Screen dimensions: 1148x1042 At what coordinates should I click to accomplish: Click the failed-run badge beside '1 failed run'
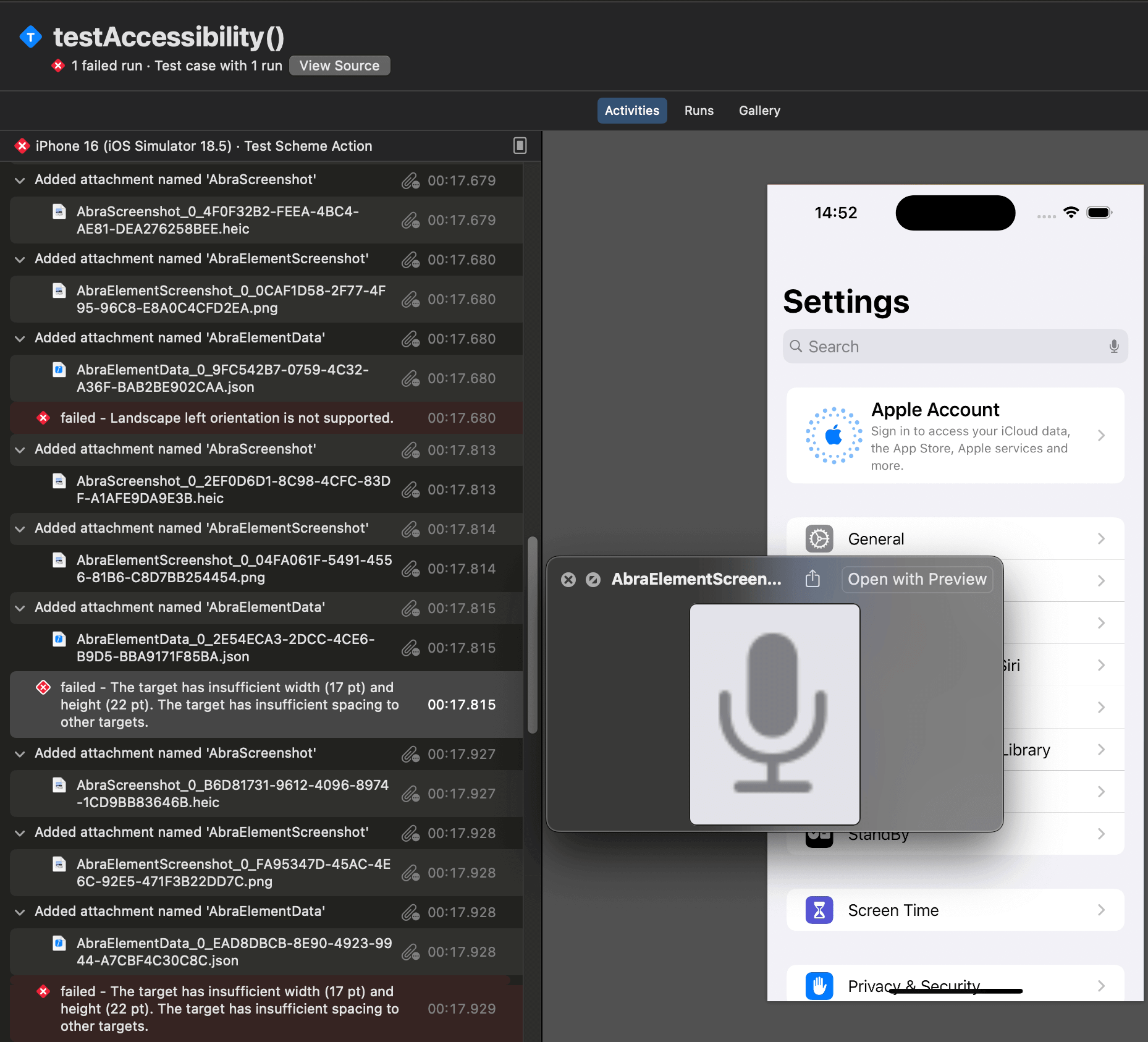[x=58, y=66]
